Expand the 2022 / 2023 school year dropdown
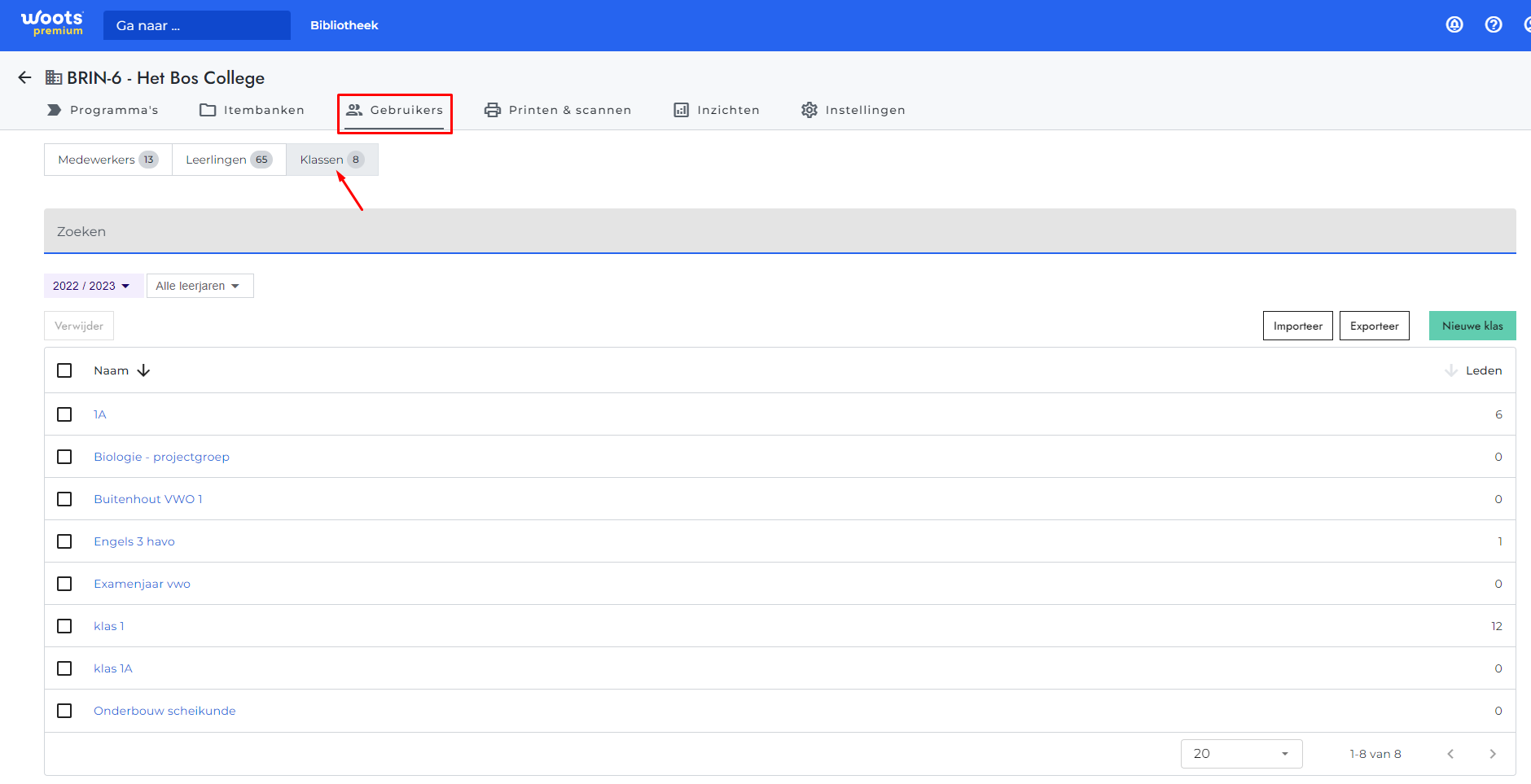 92,286
